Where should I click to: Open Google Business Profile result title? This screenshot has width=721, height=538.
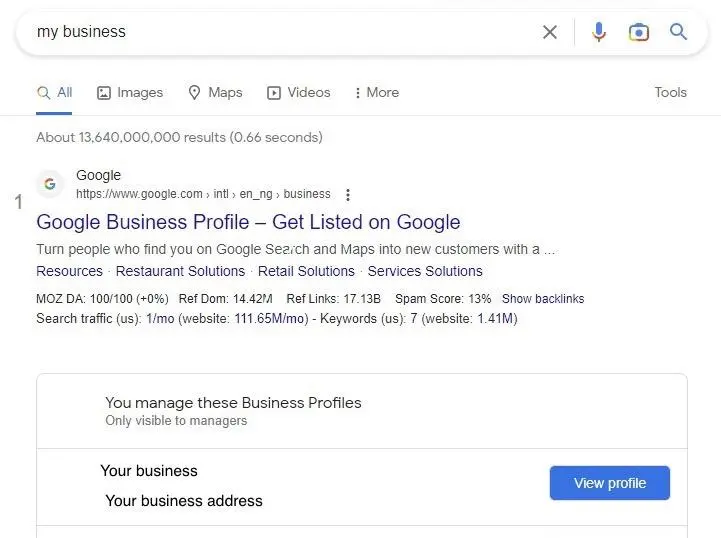(248, 222)
